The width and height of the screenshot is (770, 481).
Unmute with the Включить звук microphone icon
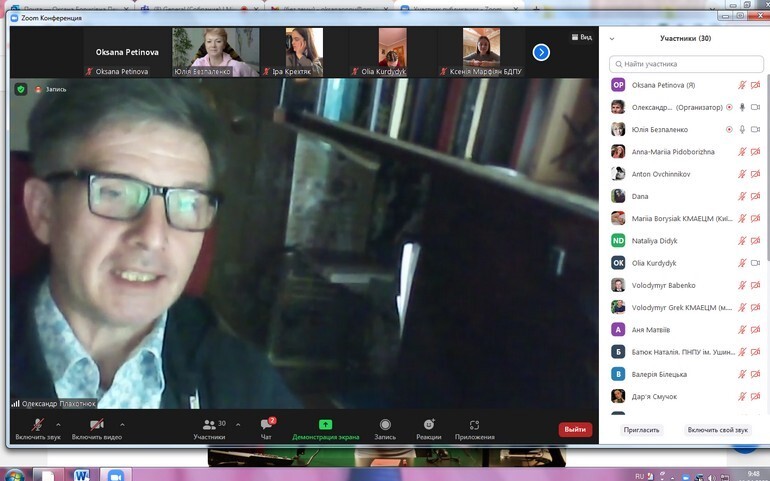37,425
